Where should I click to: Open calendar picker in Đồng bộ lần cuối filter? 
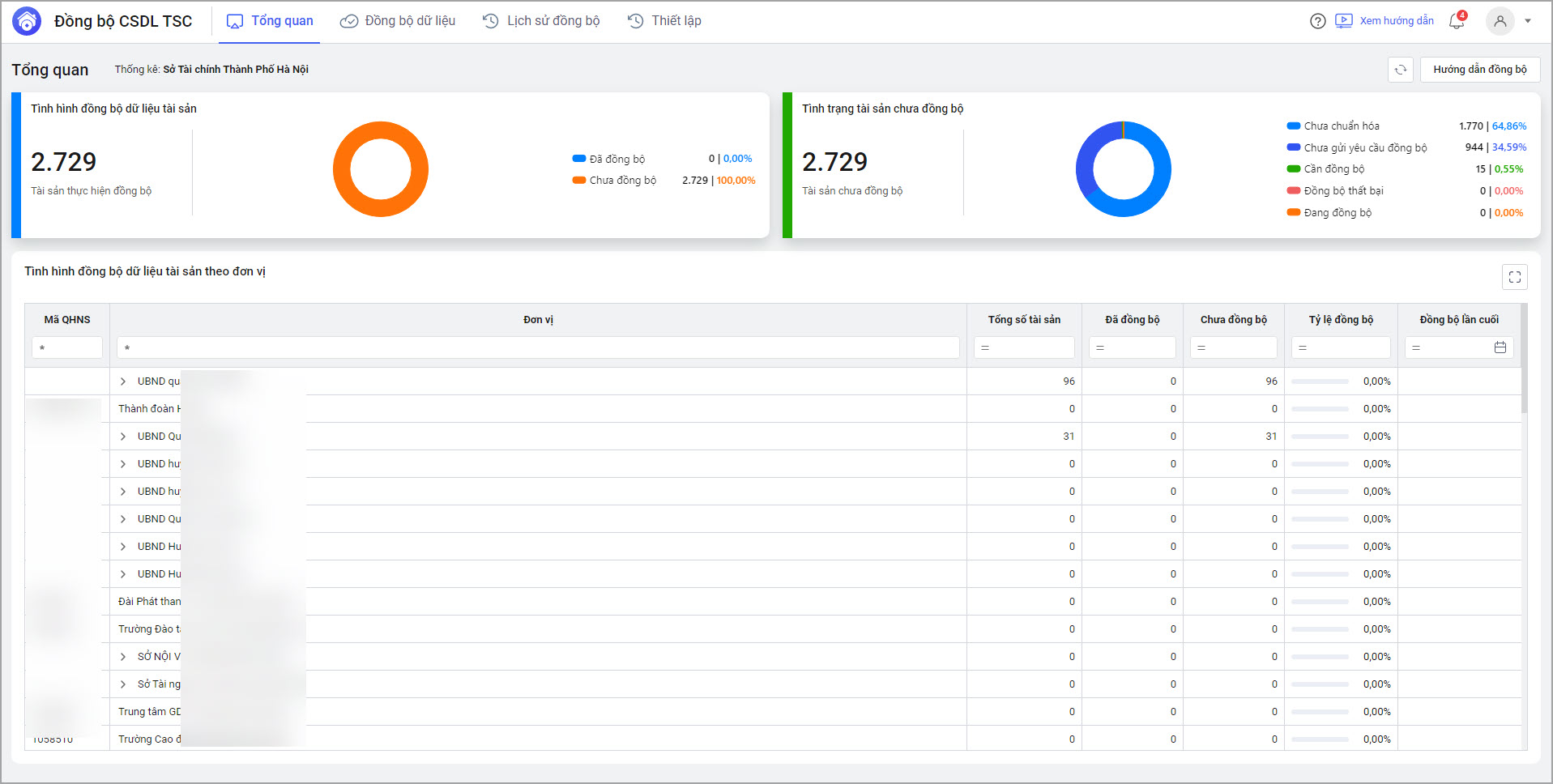coord(1500,347)
